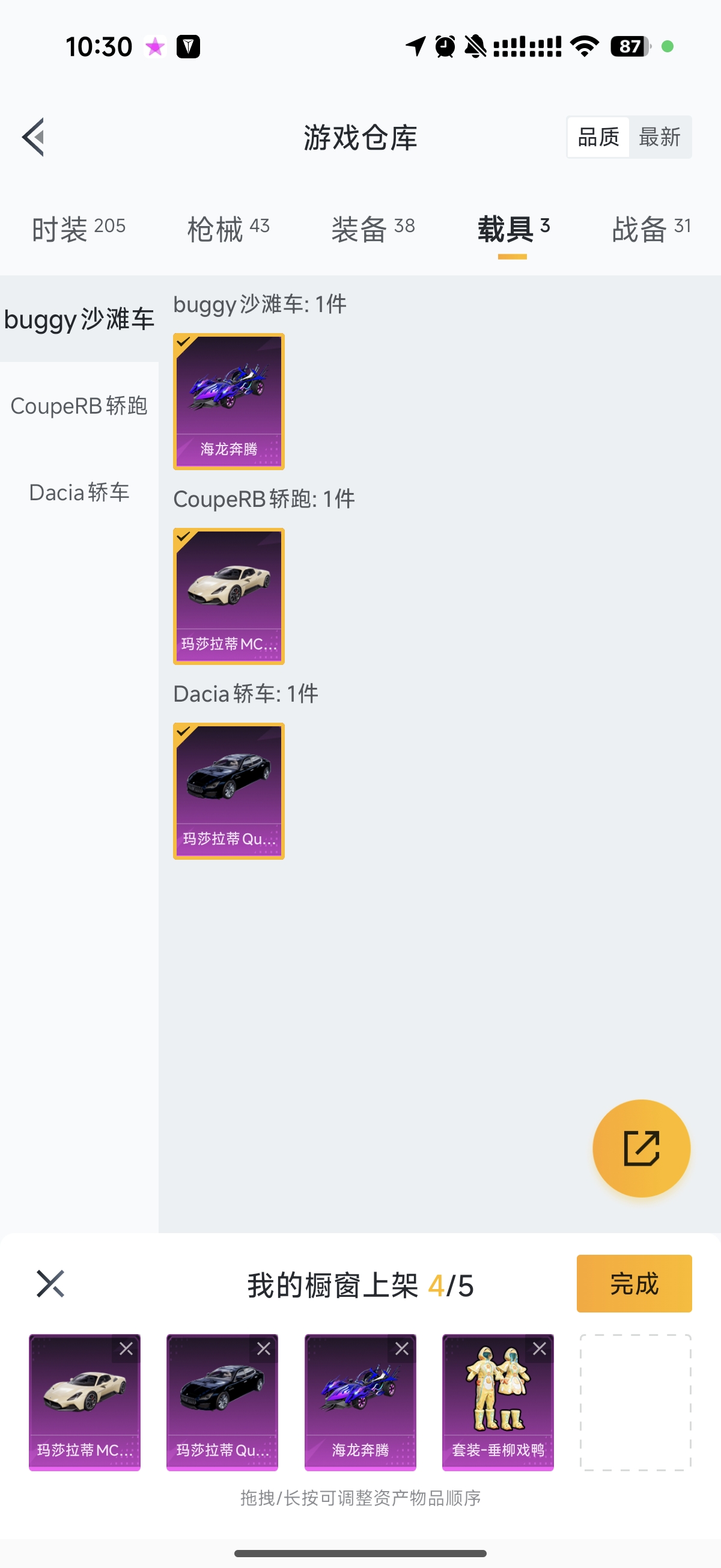The image size is (721, 1568).
Task: Open the 装备 tab
Action: [x=373, y=229]
